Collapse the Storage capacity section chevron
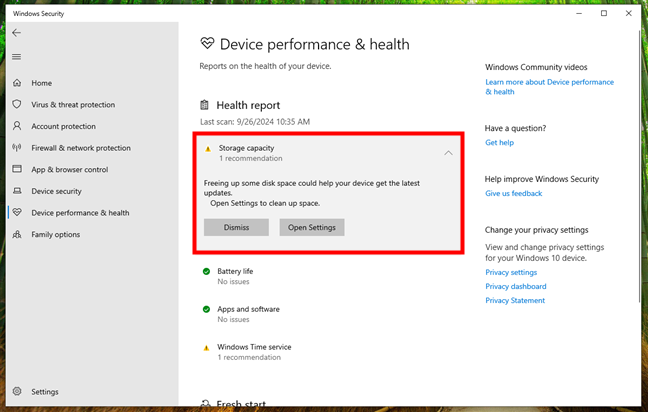The height and width of the screenshot is (412, 648). [x=448, y=153]
